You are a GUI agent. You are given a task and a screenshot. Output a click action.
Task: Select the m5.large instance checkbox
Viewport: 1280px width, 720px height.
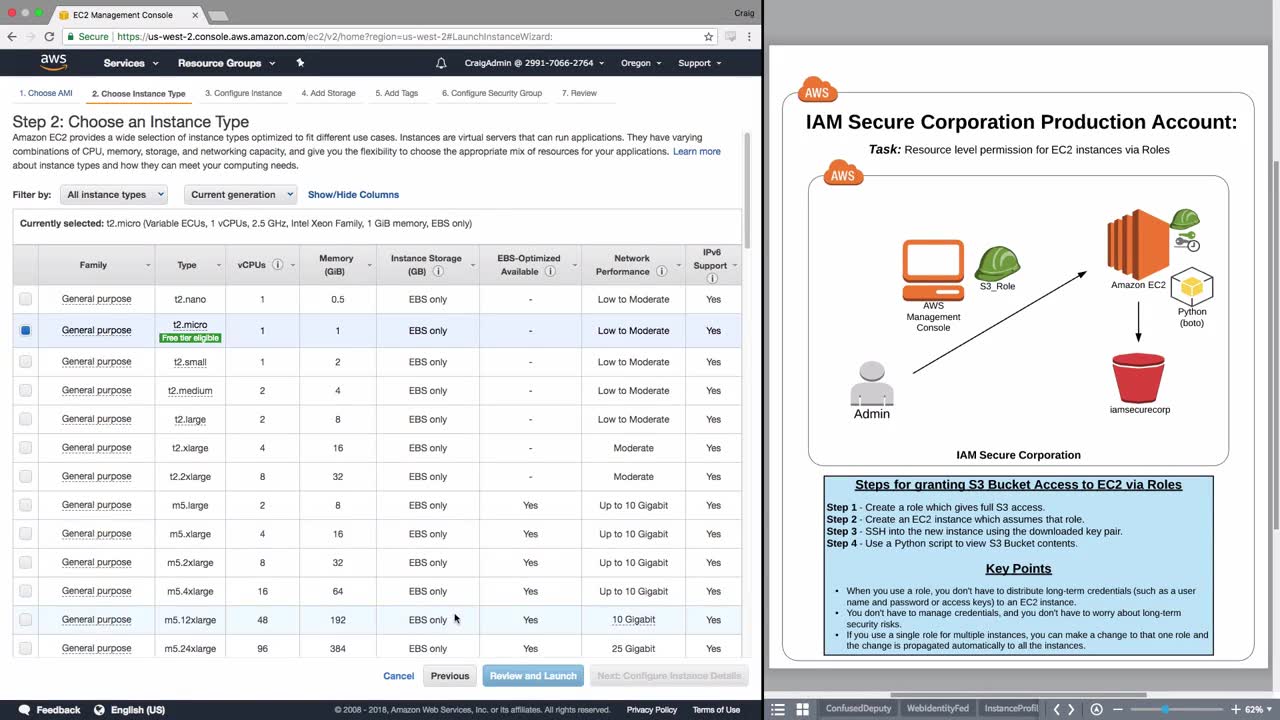click(25, 505)
